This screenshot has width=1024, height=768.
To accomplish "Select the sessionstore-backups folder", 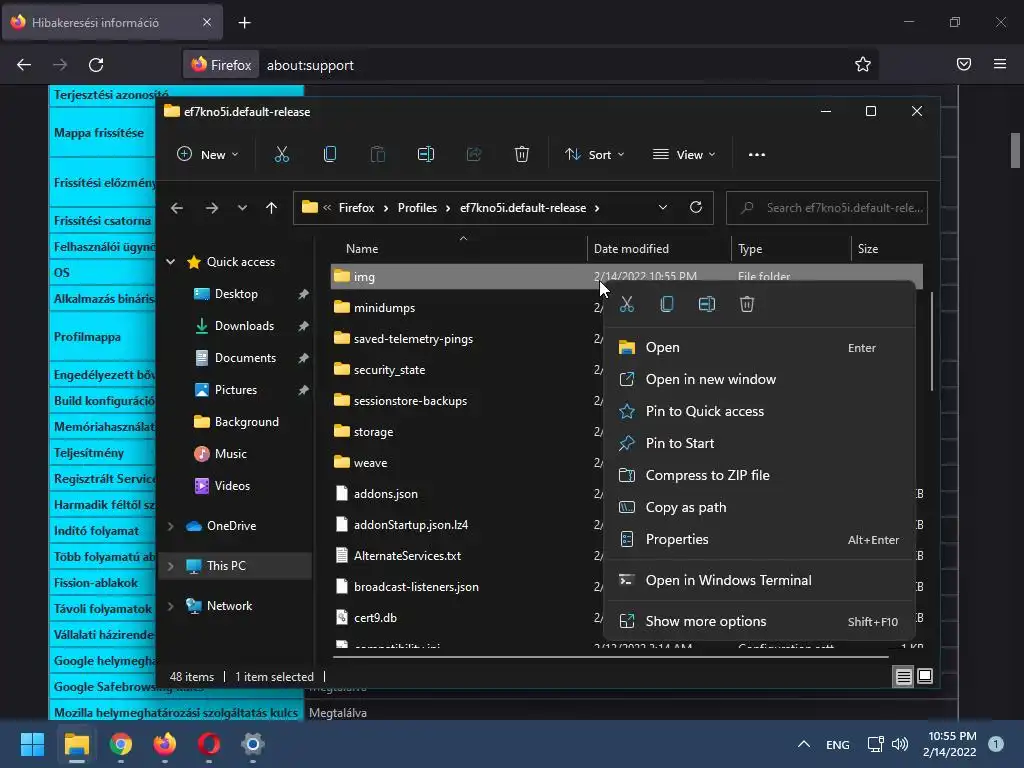I will point(410,401).
